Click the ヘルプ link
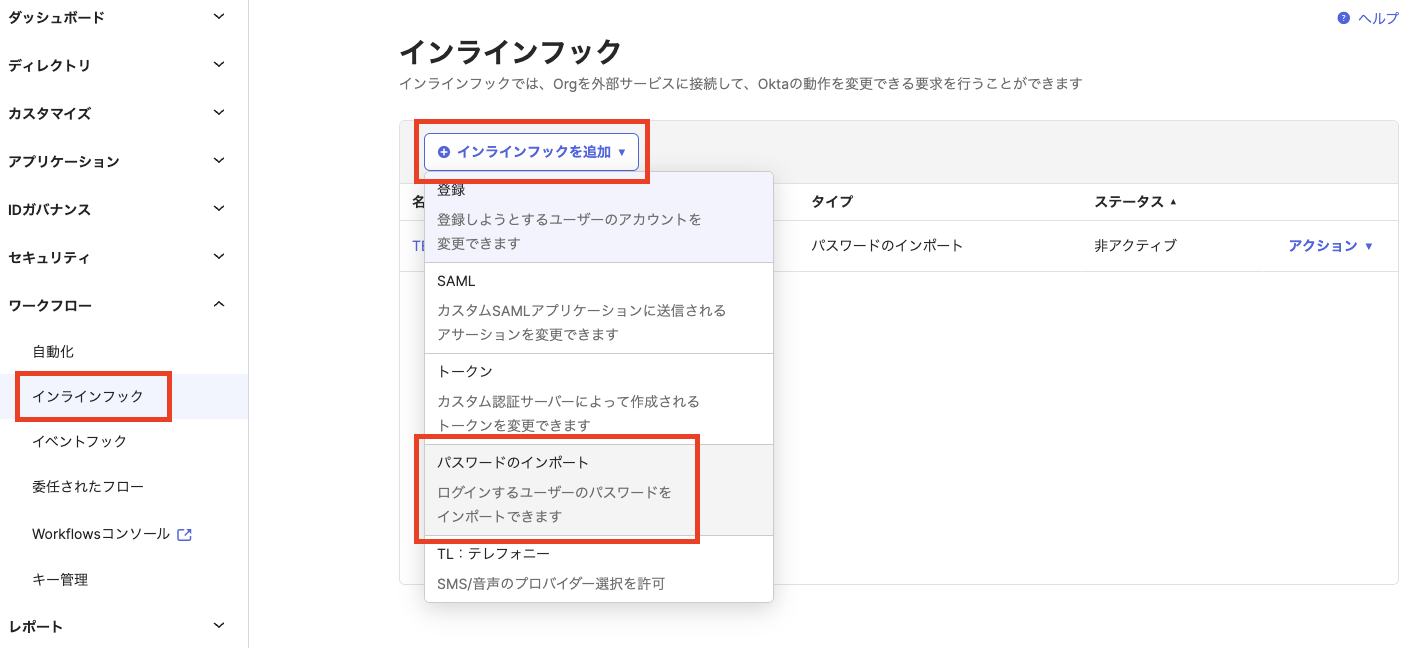 tap(1378, 18)
